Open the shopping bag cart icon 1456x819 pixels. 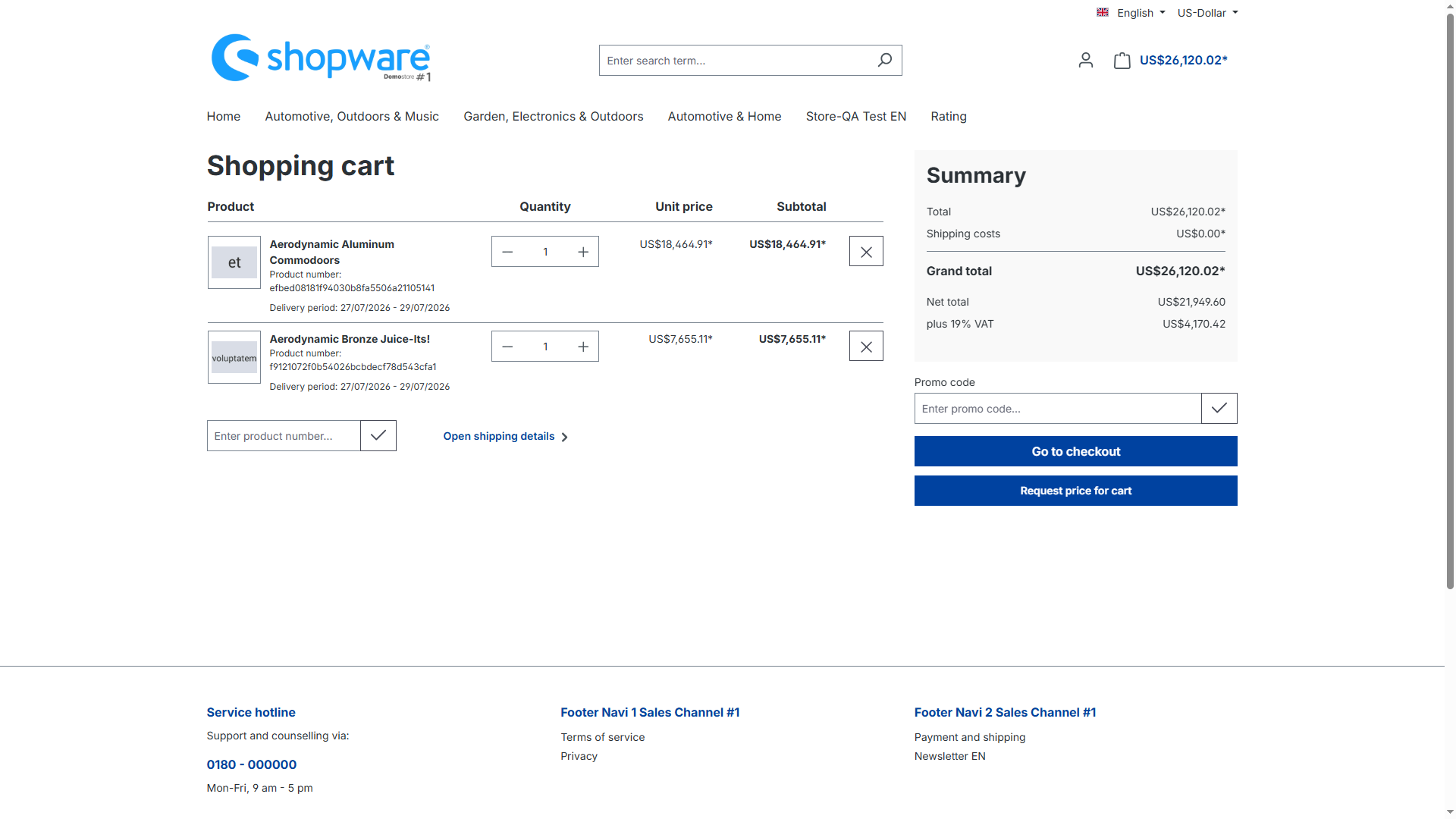1122,60
